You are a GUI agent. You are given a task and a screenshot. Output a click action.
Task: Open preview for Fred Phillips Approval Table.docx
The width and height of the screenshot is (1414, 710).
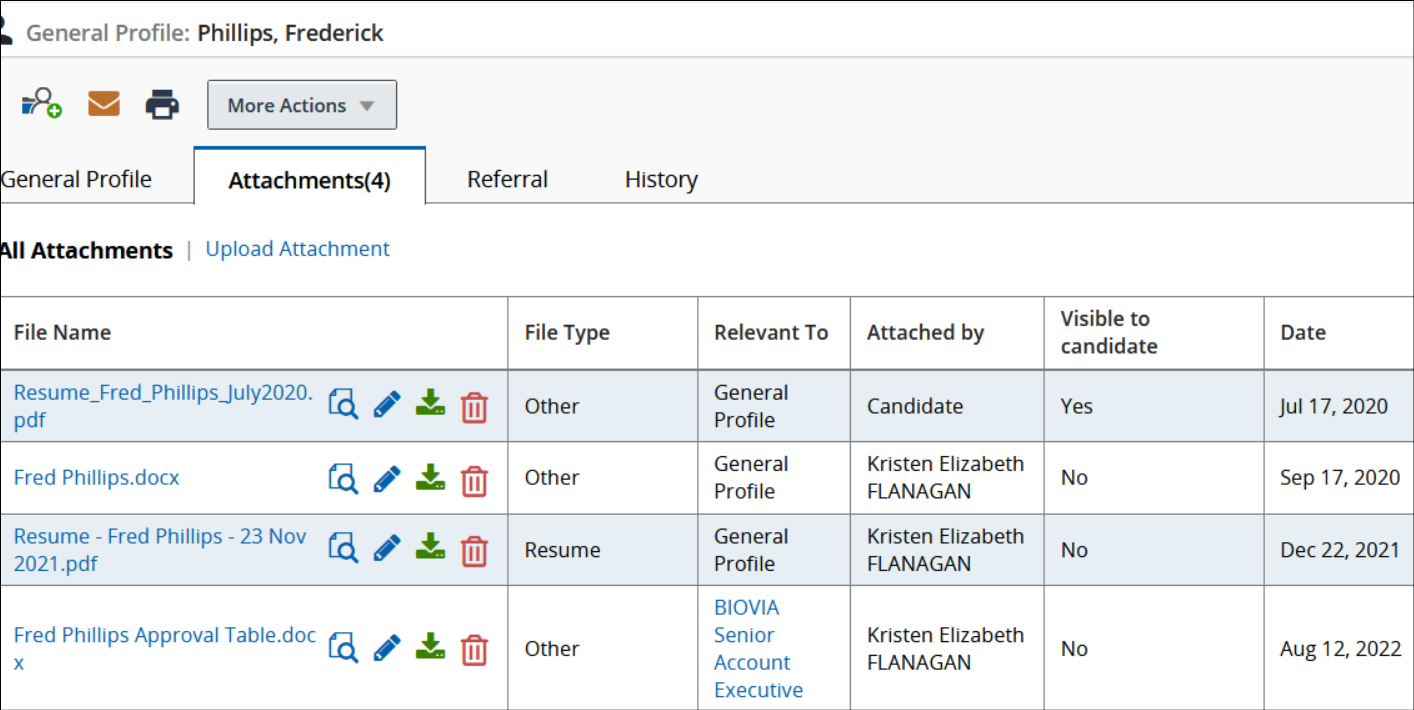point(342,650)
